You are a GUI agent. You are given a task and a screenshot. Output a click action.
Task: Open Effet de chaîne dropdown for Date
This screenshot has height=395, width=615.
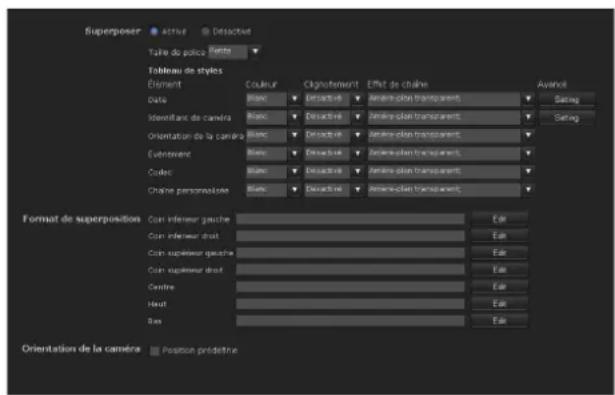451,99
